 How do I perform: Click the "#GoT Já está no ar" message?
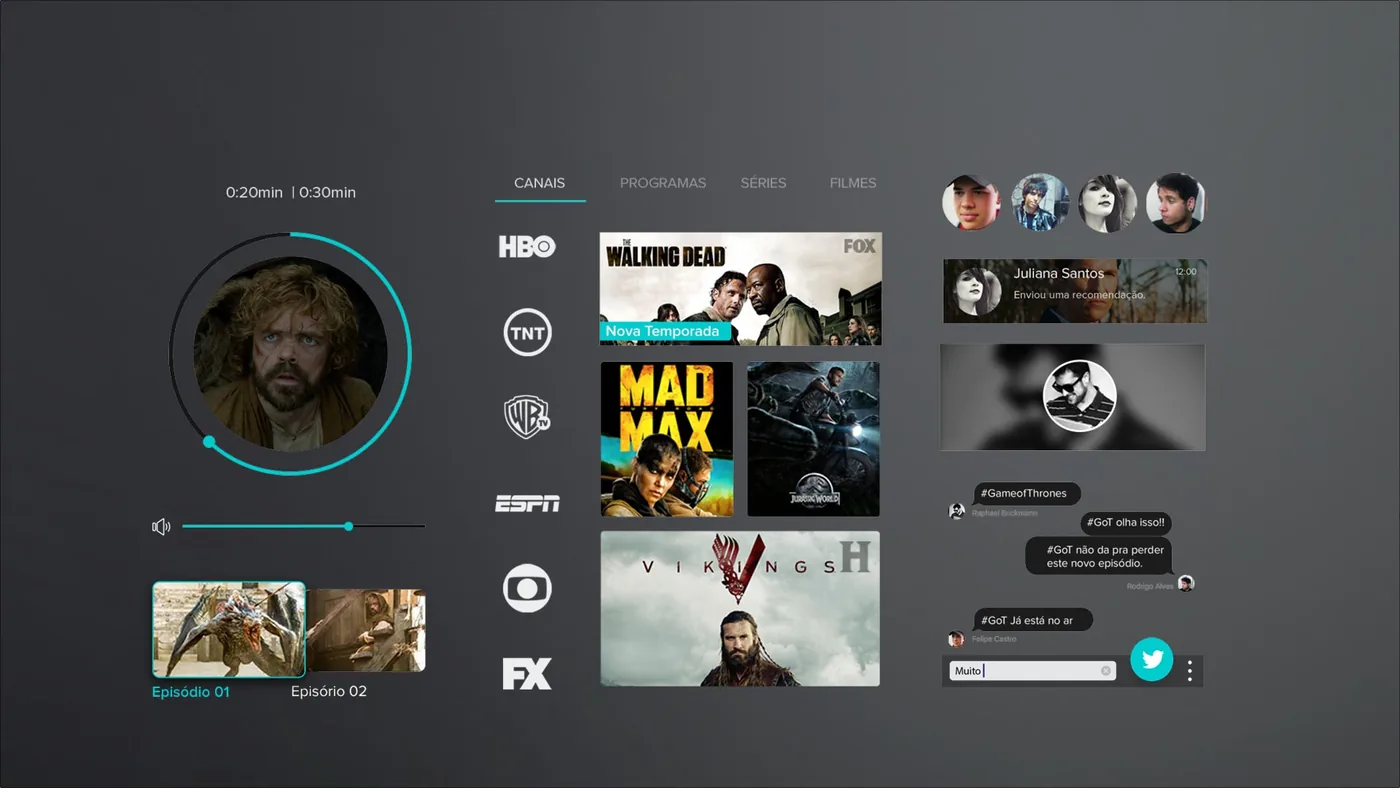coord(1033,620)
